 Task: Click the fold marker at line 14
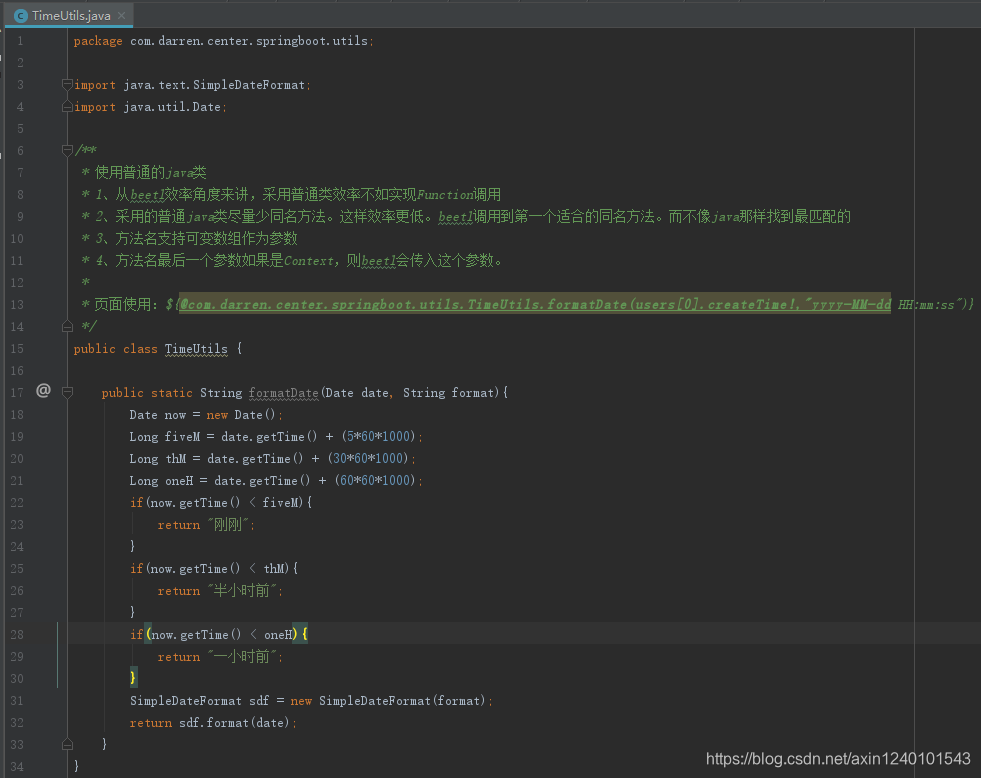[67, 326]
